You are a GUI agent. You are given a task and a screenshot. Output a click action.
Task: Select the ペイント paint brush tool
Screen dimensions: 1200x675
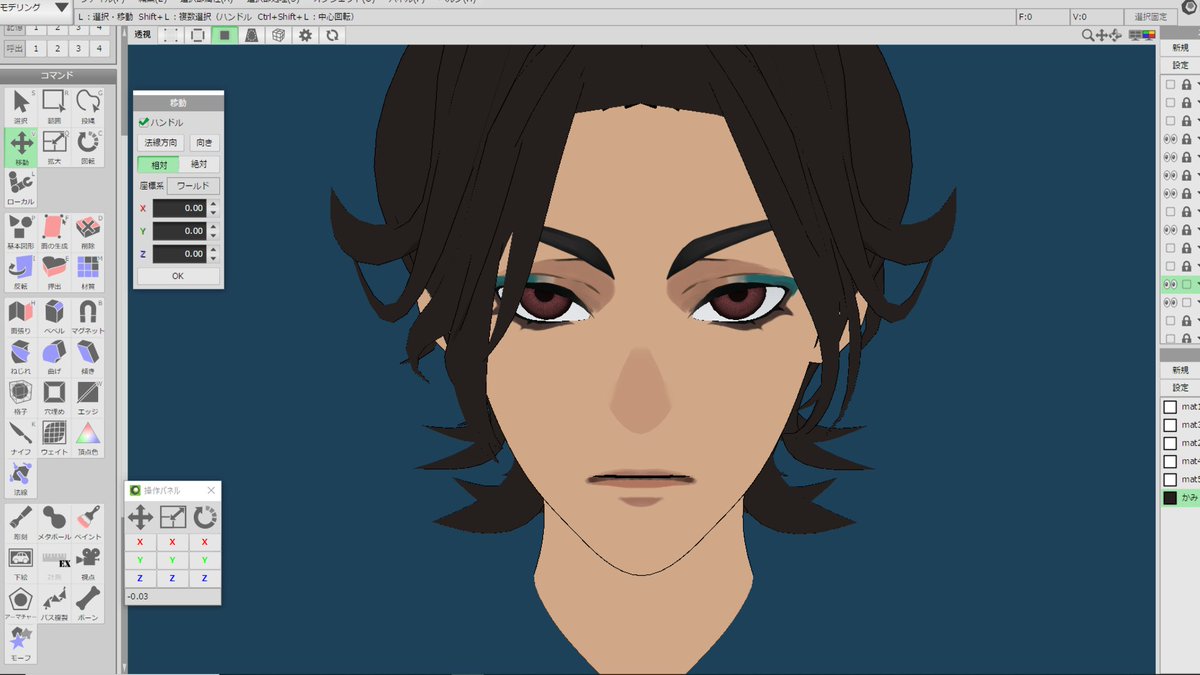tap(88, 522)
